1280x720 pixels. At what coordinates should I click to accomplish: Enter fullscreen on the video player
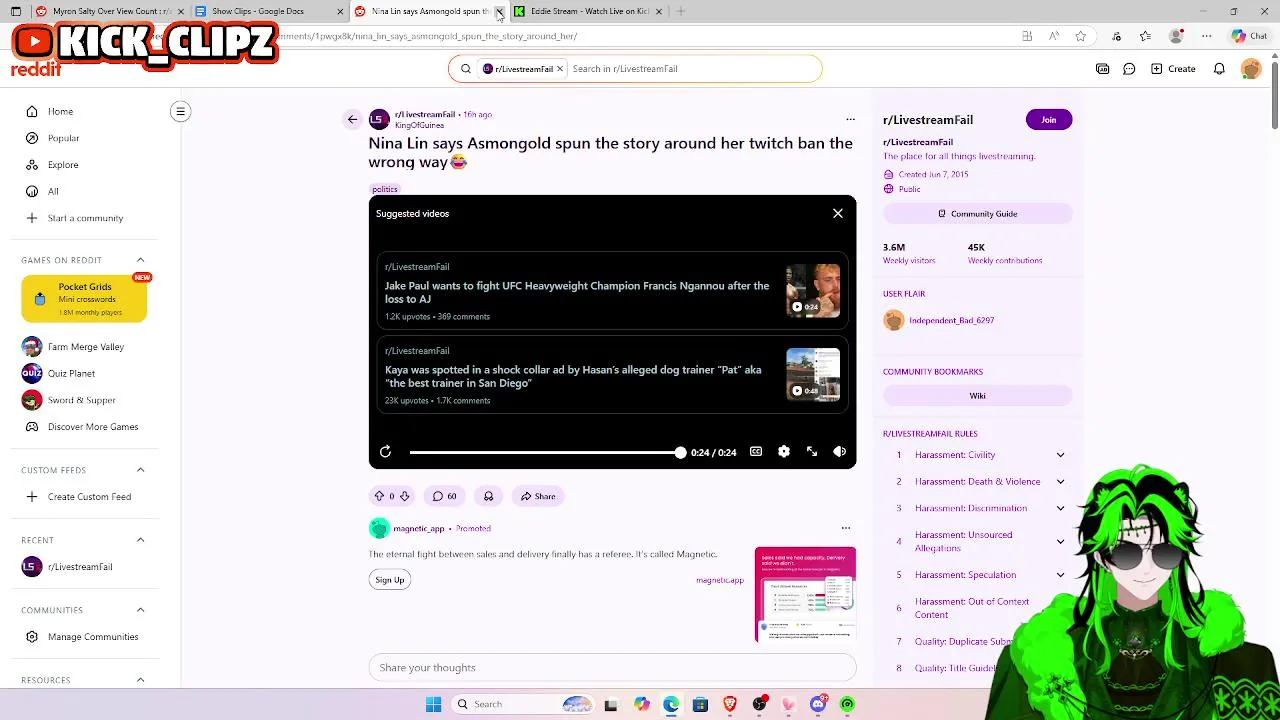pyautogui.click(x=812, y=452)
